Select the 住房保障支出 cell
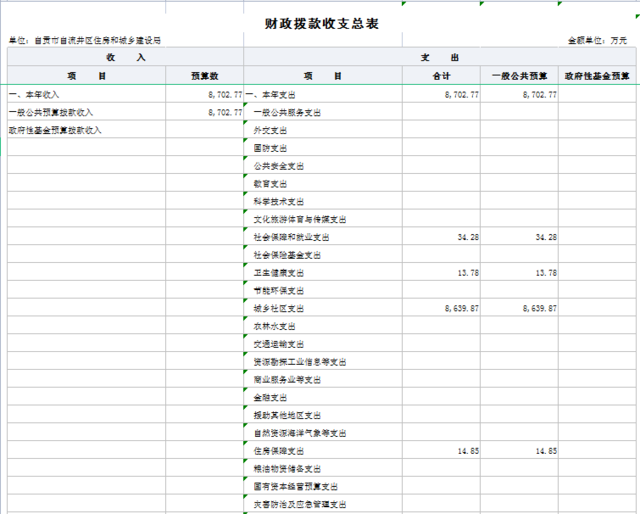 [279, 452]
